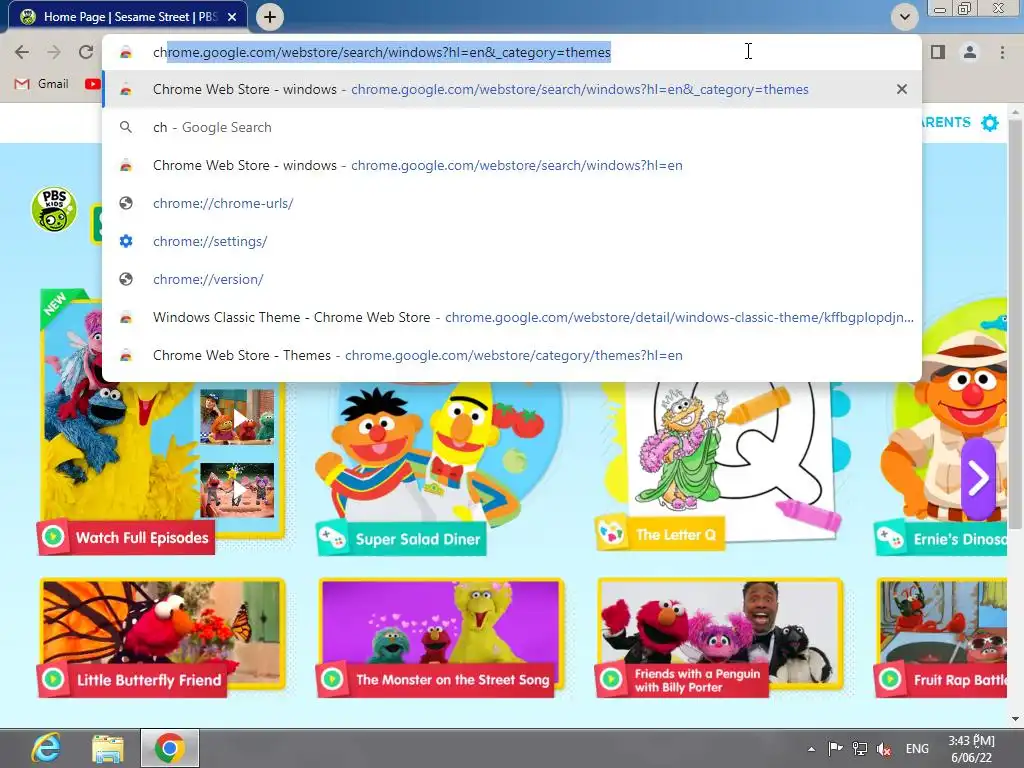
Task: Click the PBS Kids logo
Action: pyautogui.click(x=54, y=210)
